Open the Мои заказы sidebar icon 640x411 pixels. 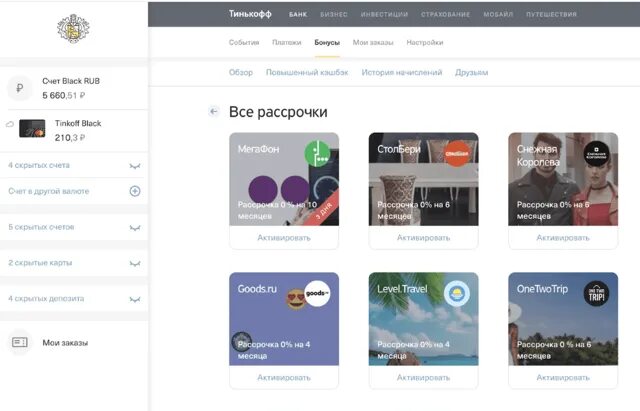tap(20, 342)
